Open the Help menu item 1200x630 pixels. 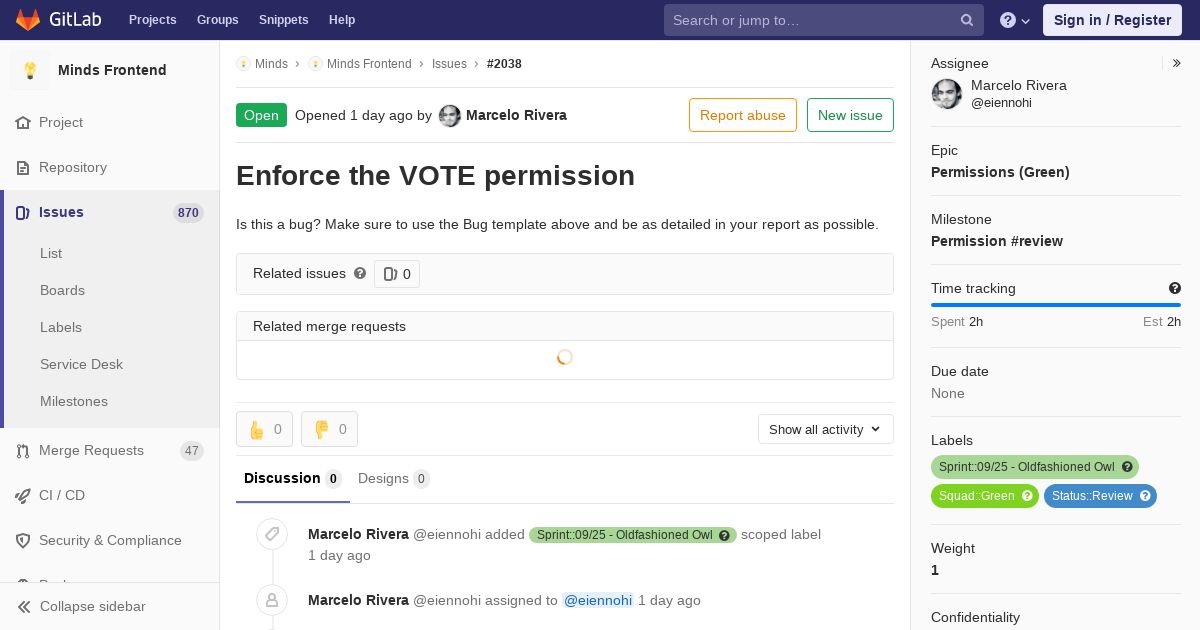tap(342, 20)
